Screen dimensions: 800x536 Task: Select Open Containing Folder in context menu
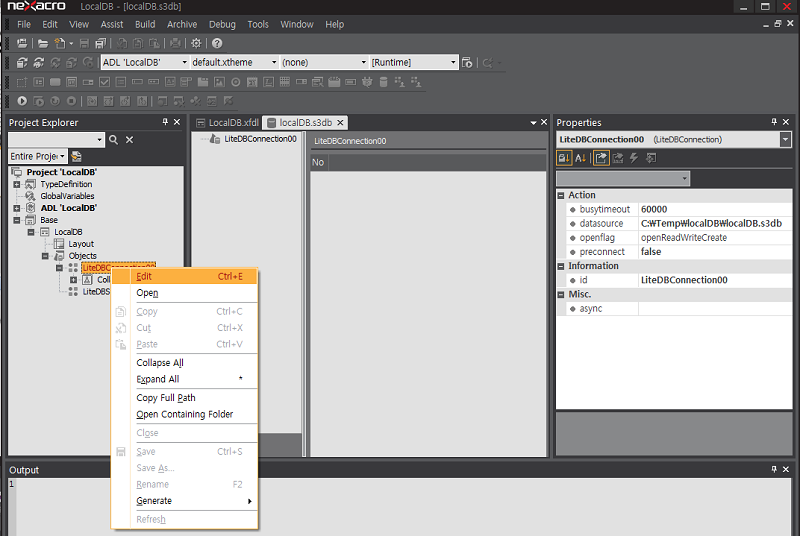point(184,414)
